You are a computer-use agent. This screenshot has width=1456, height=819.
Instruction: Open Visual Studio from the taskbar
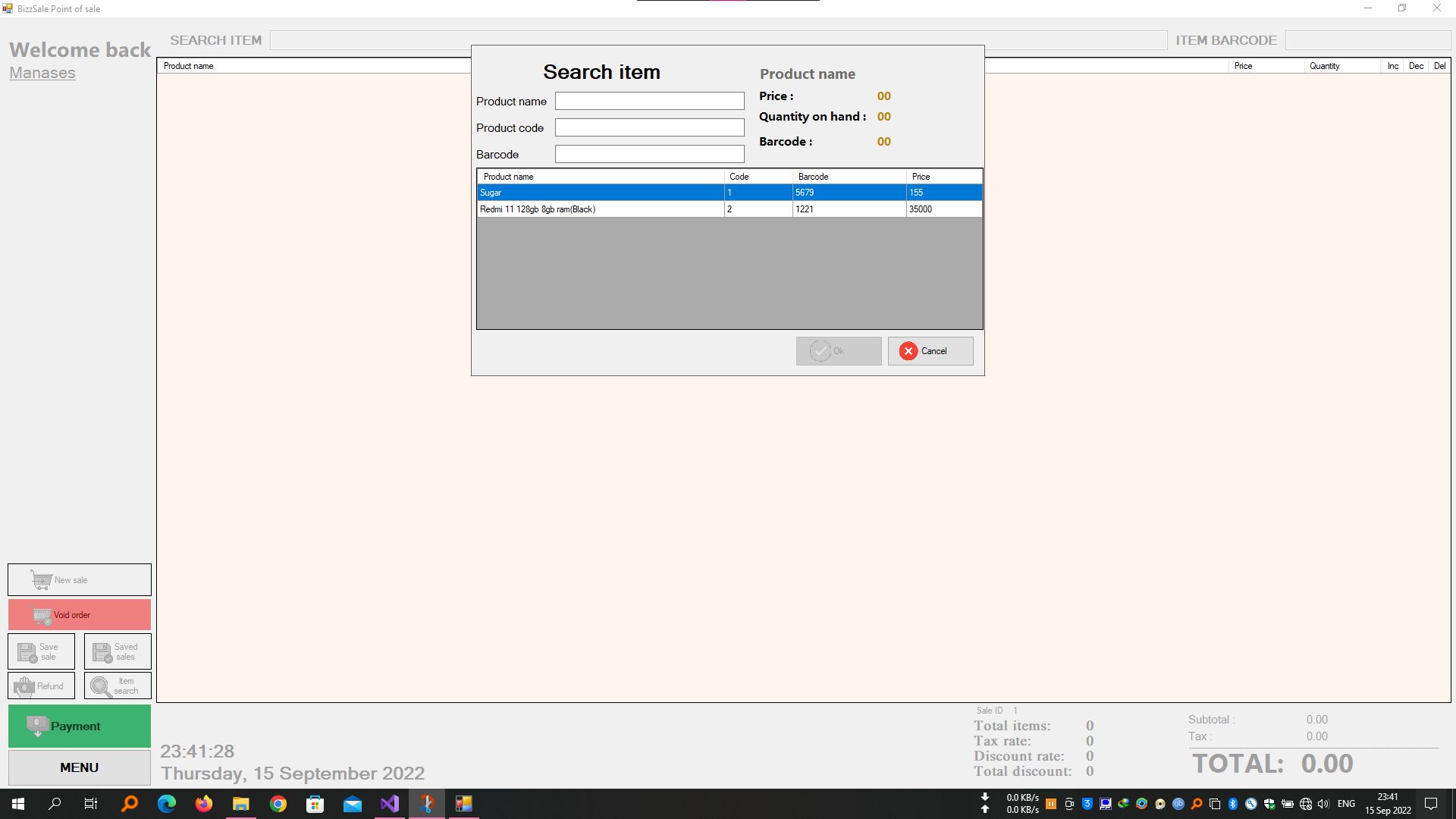(389, 804)
